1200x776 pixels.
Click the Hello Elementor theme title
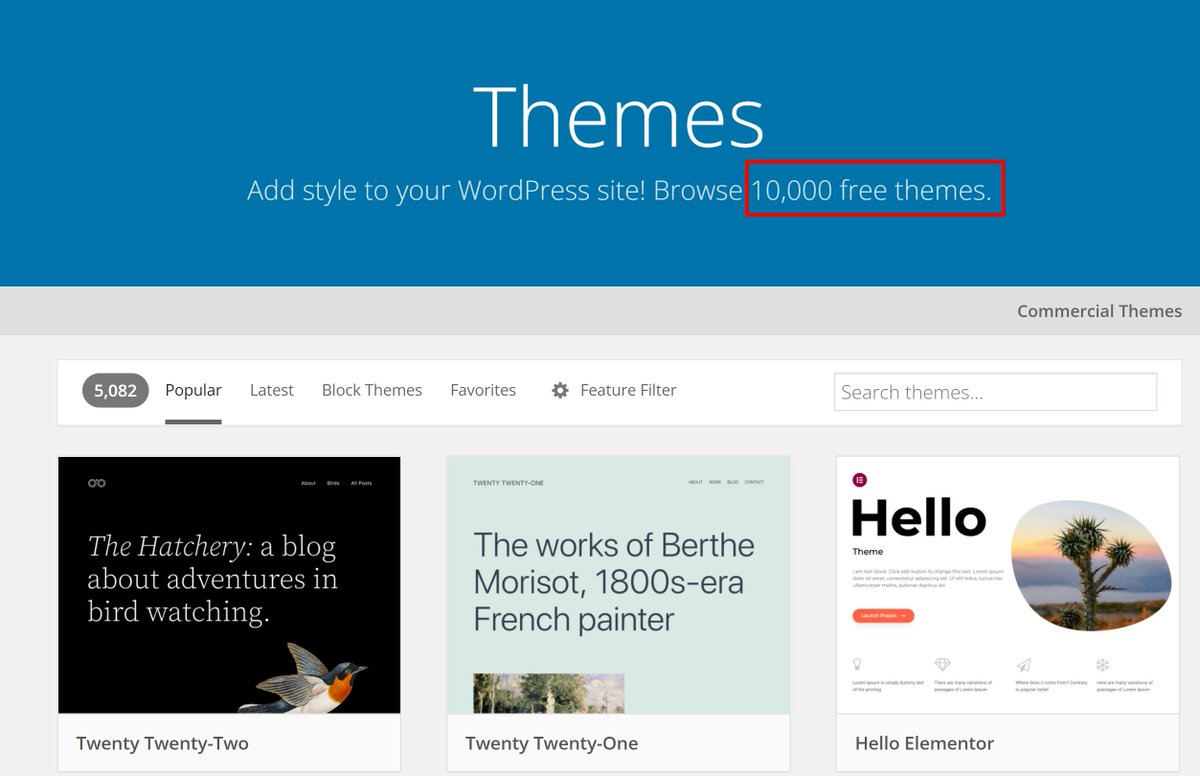click(x=924, y=743)
